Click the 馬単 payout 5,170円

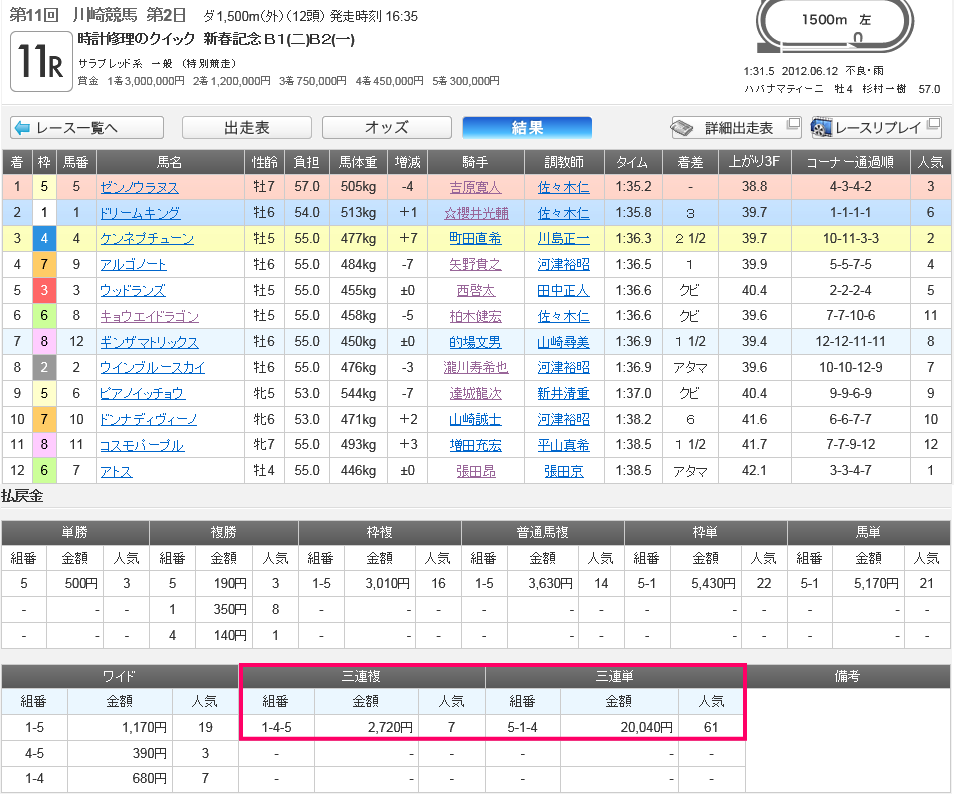[x=876, y=584]
